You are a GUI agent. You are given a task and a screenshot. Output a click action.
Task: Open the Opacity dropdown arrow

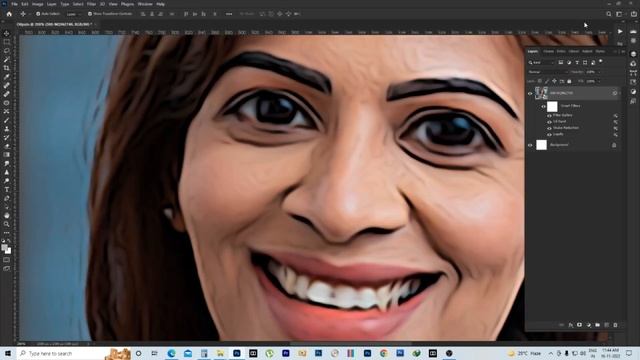coord(599,72)
